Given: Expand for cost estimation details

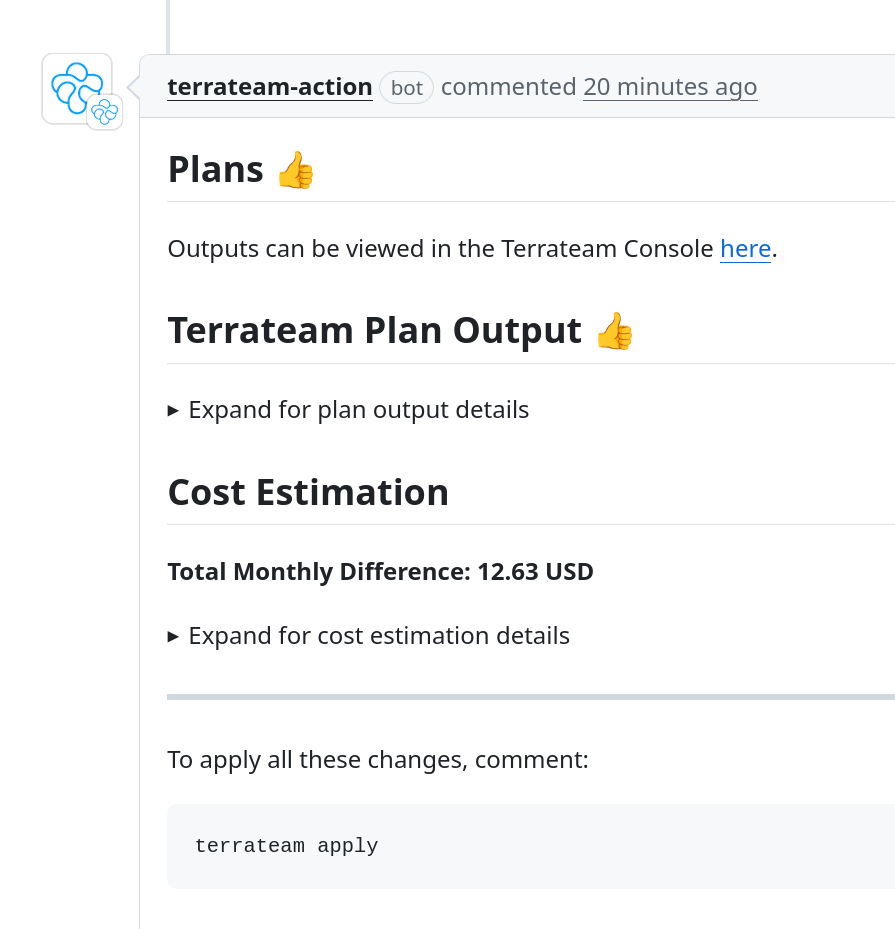Looking at the screenshot, I should [x=379, y=636].
